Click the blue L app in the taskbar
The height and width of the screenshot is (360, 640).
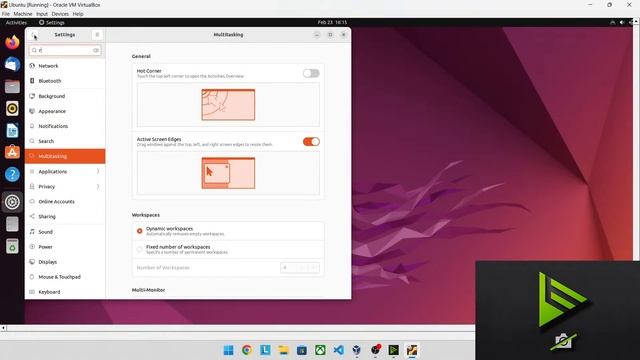[x=265, y=350]
